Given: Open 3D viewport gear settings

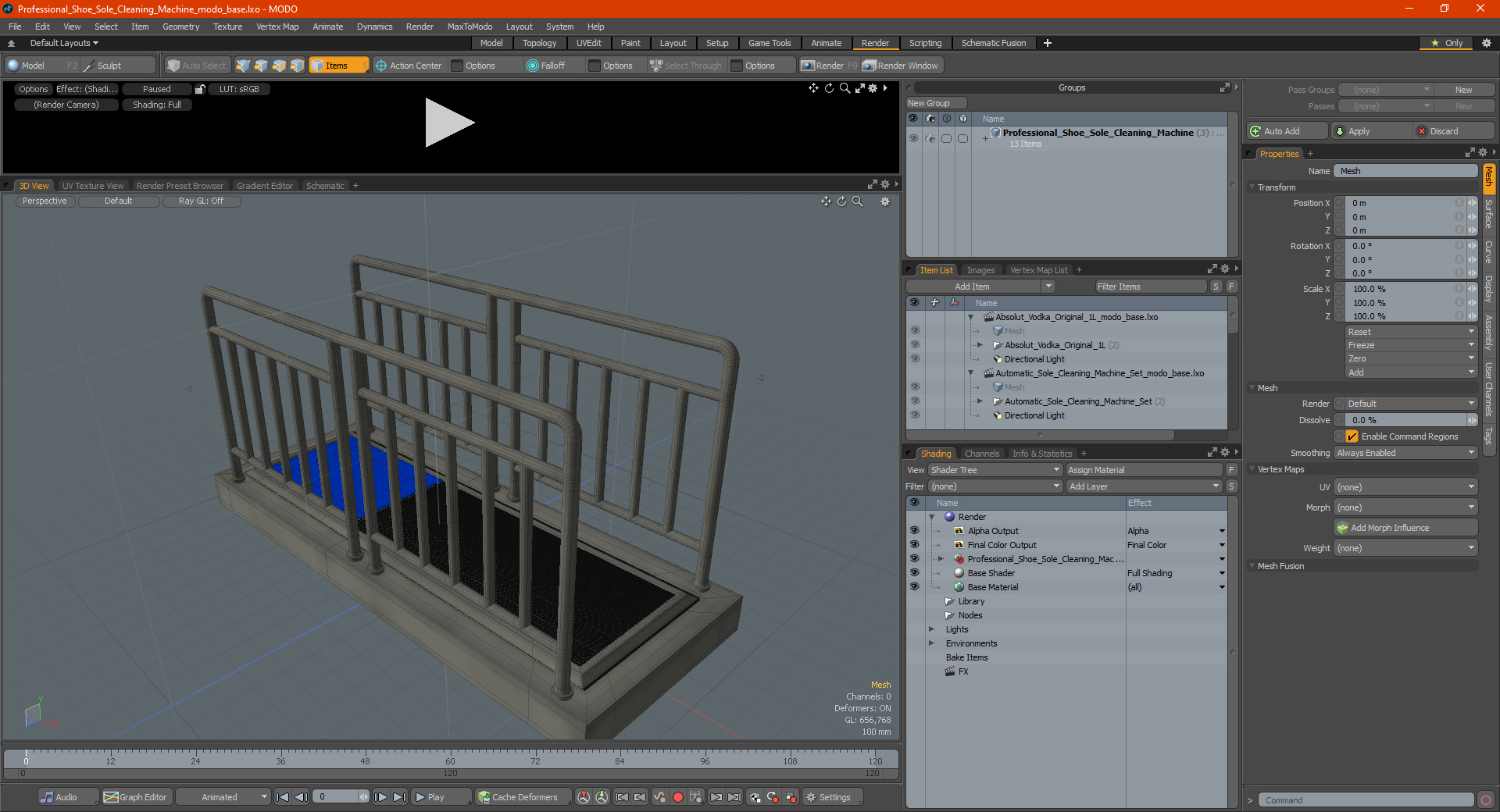Looking at the screenshot, I should point(885,201).
